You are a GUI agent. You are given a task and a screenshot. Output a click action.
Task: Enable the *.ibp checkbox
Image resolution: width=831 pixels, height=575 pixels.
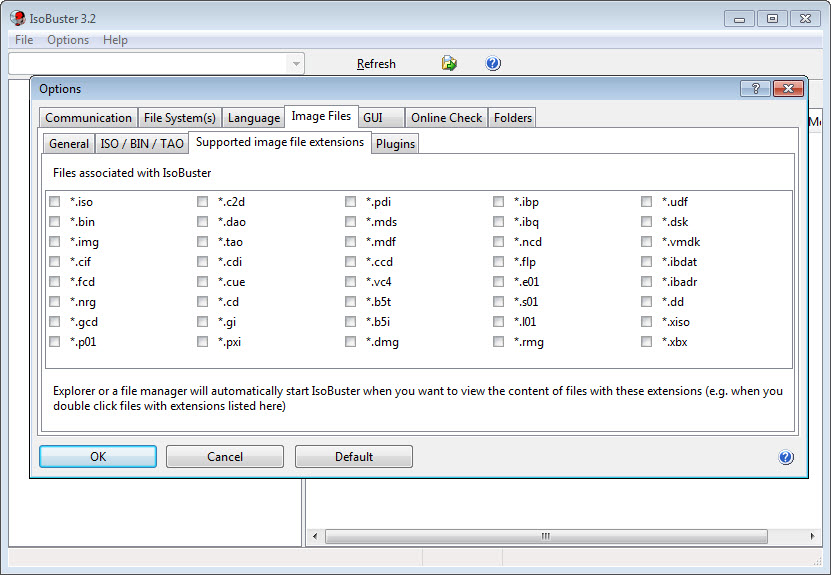pyautogui.click(x=498, y=201)
